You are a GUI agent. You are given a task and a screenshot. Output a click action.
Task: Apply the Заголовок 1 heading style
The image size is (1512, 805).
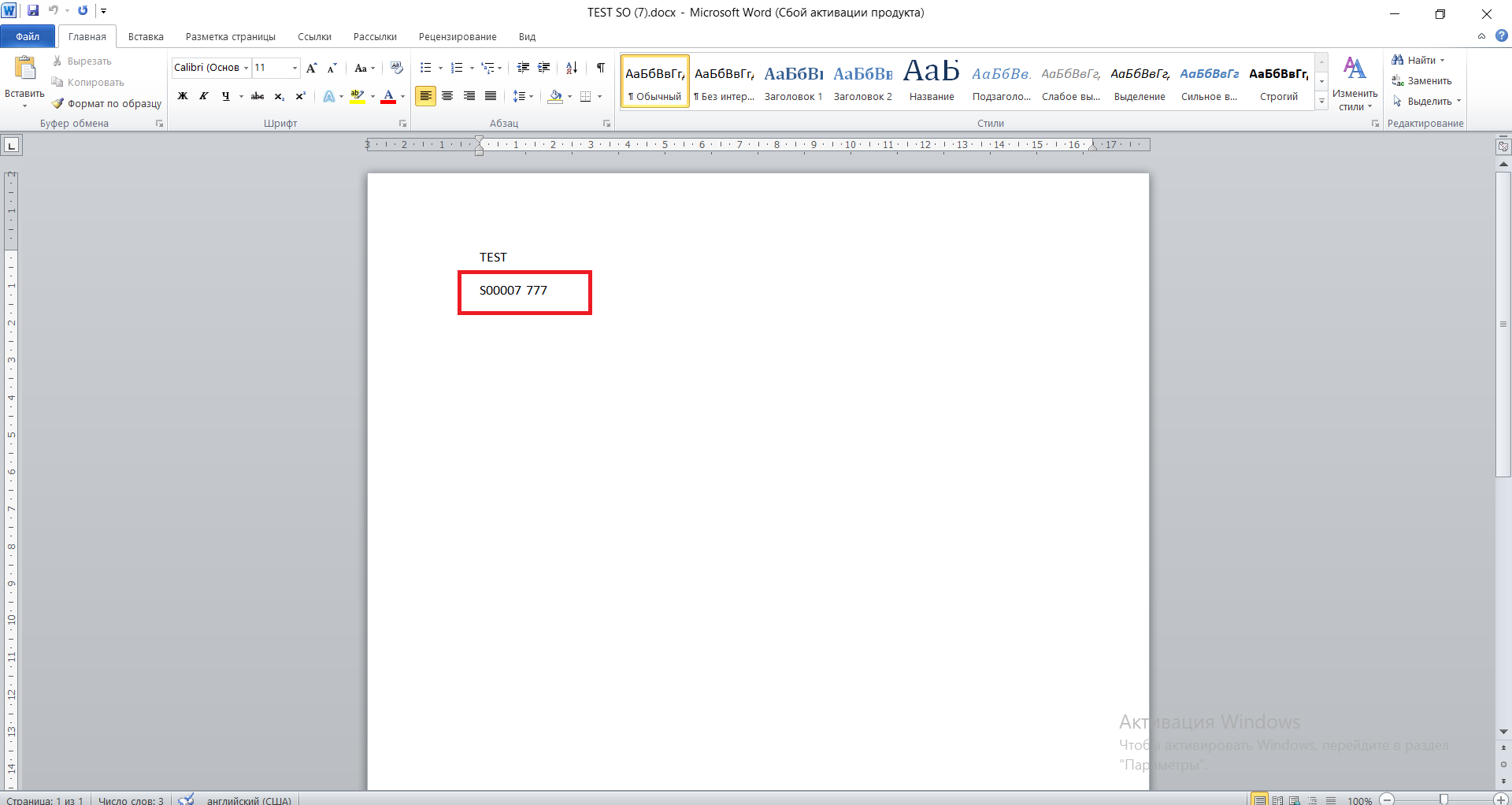coord(793,82)
